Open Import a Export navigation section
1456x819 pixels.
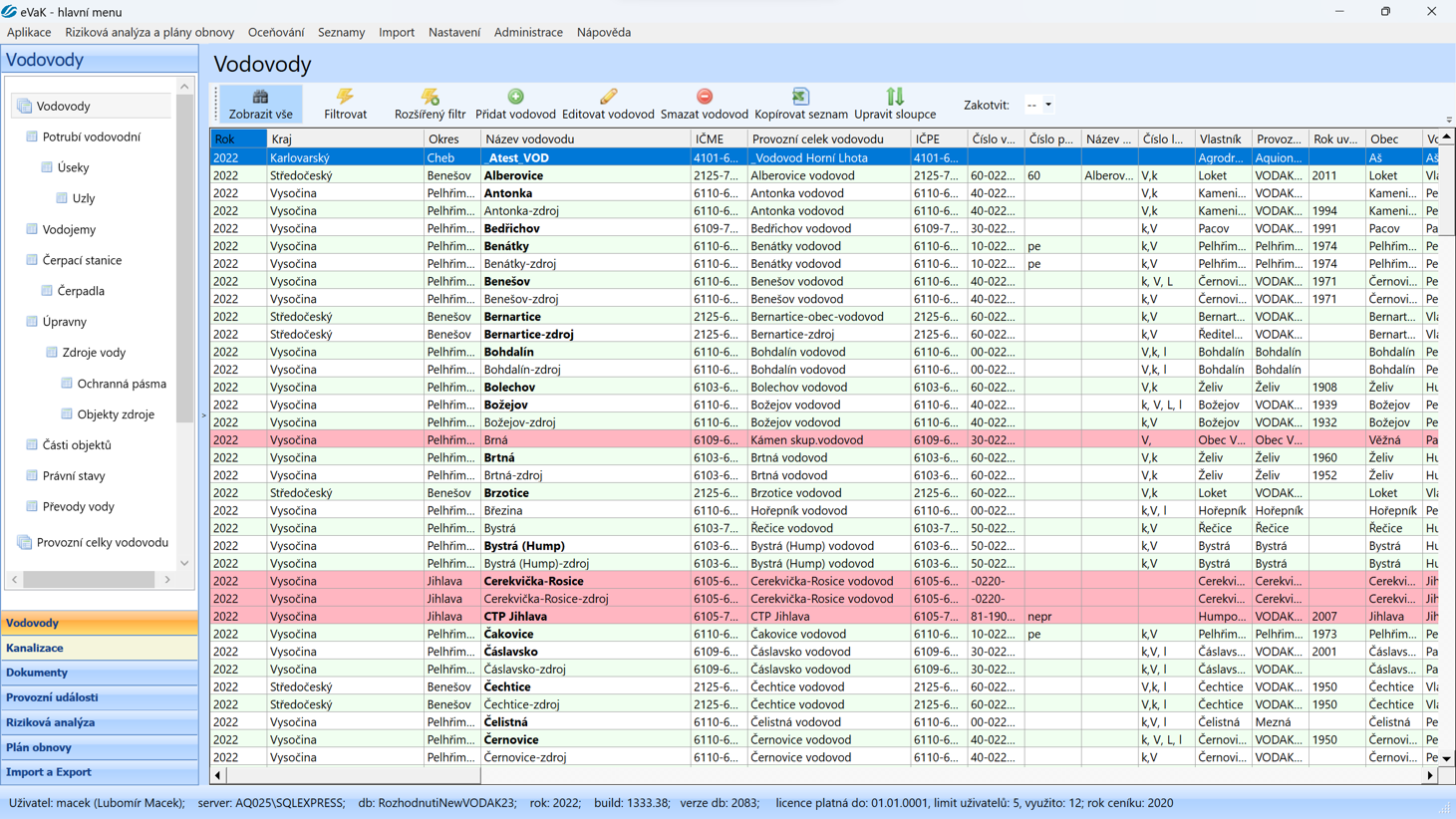[100, 772]
